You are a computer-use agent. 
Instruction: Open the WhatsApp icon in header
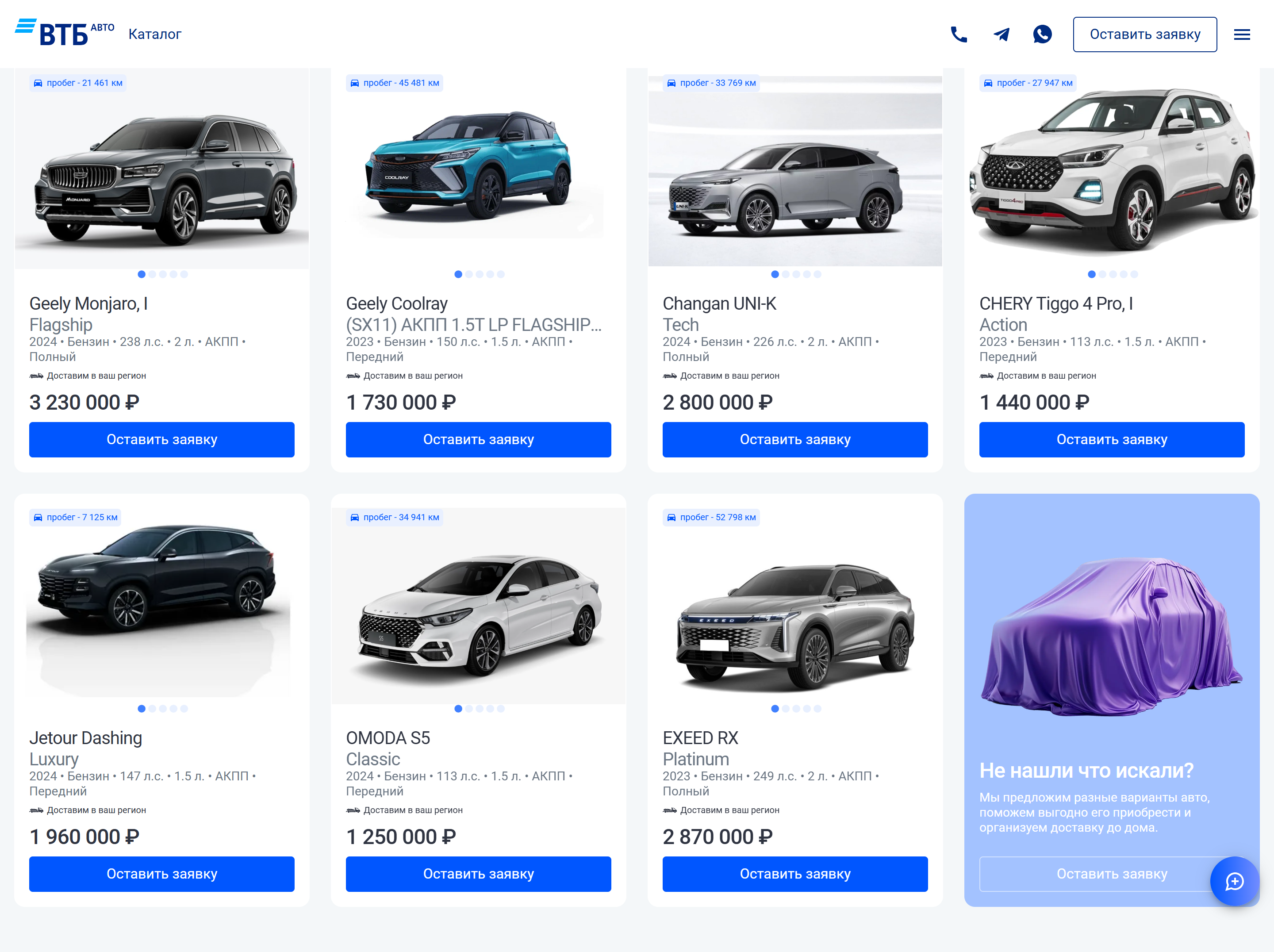1043,35
